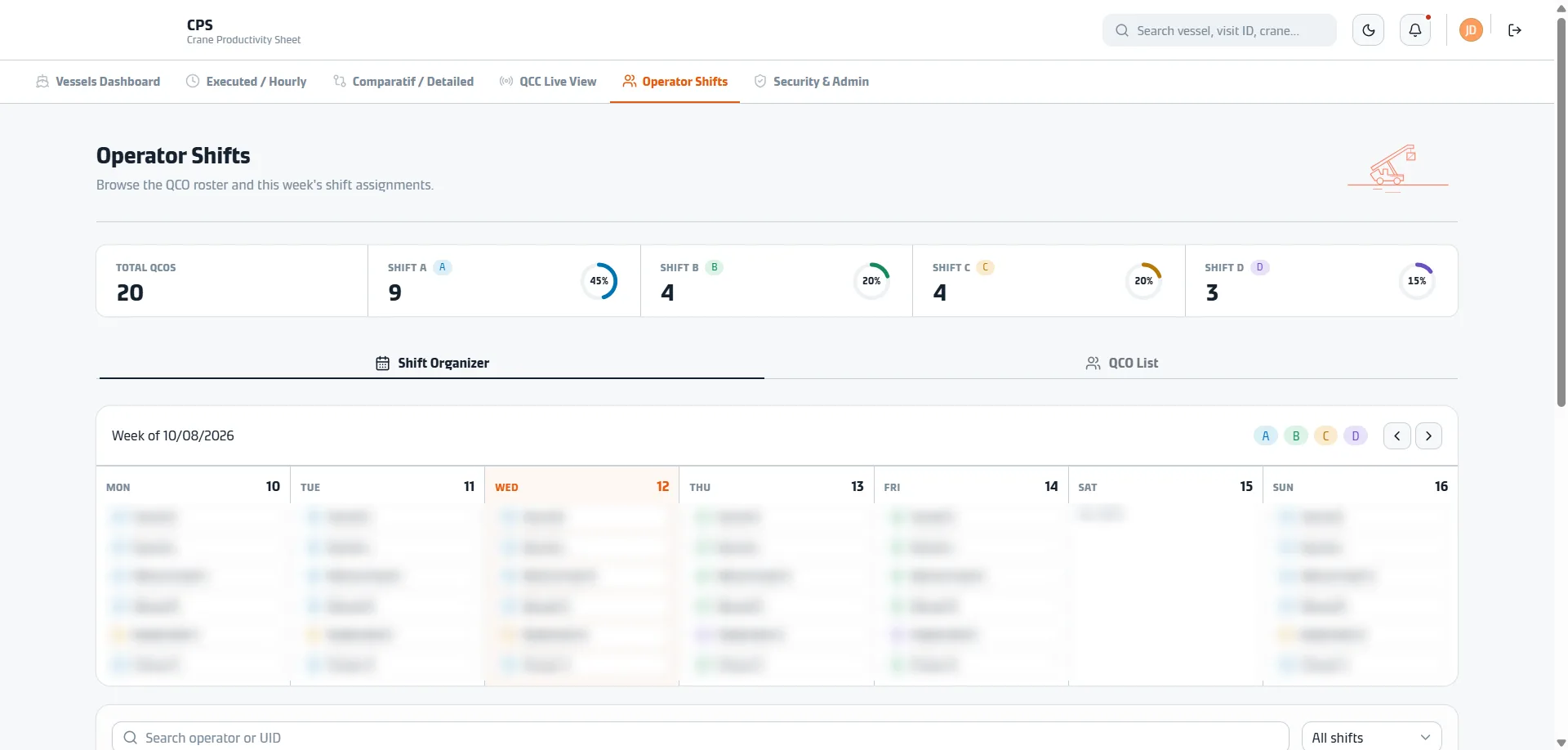This screenshot has height=750, width=1568.
Task: Click the crane illustration icon
Action: point(1397,167)
